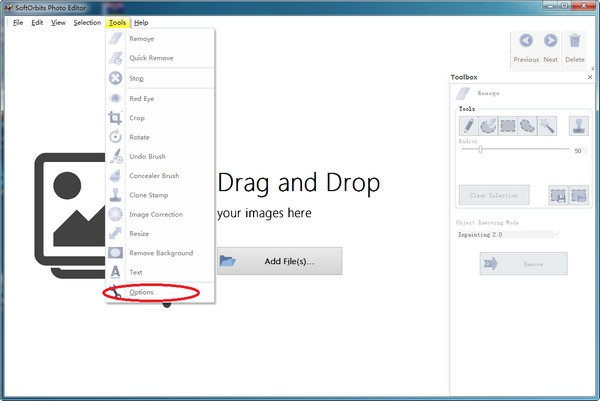The width and height of the screenshot is (600, 401).
Task: Click the Radius slider handle
Action: 480,149
